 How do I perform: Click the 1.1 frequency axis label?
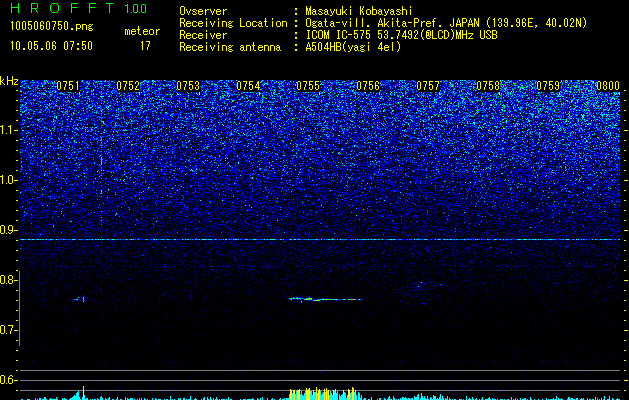[8, 130]
